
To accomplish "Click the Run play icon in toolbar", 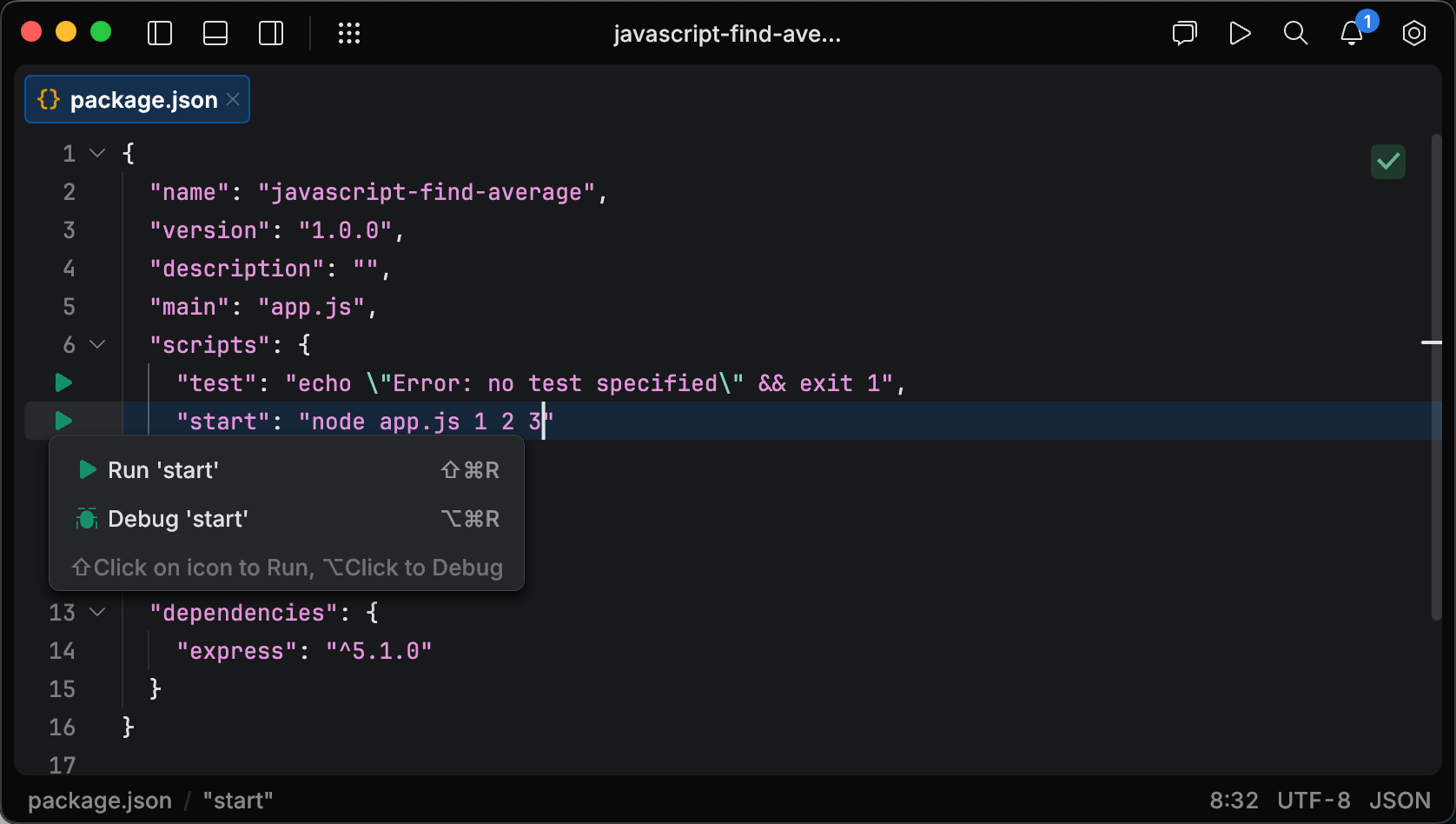I will pyautogui.click(x=1240, y=33).
